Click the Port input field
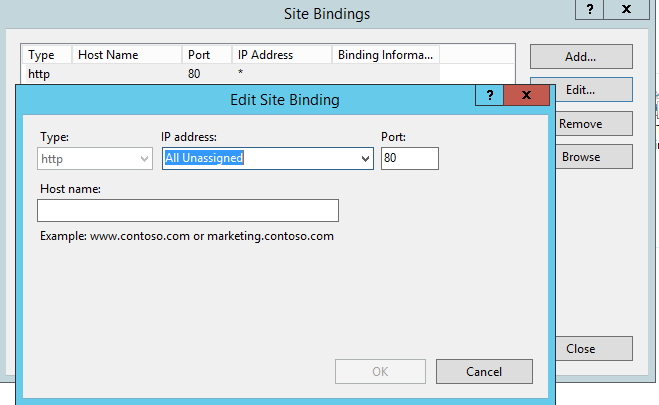 coord(409,158)
